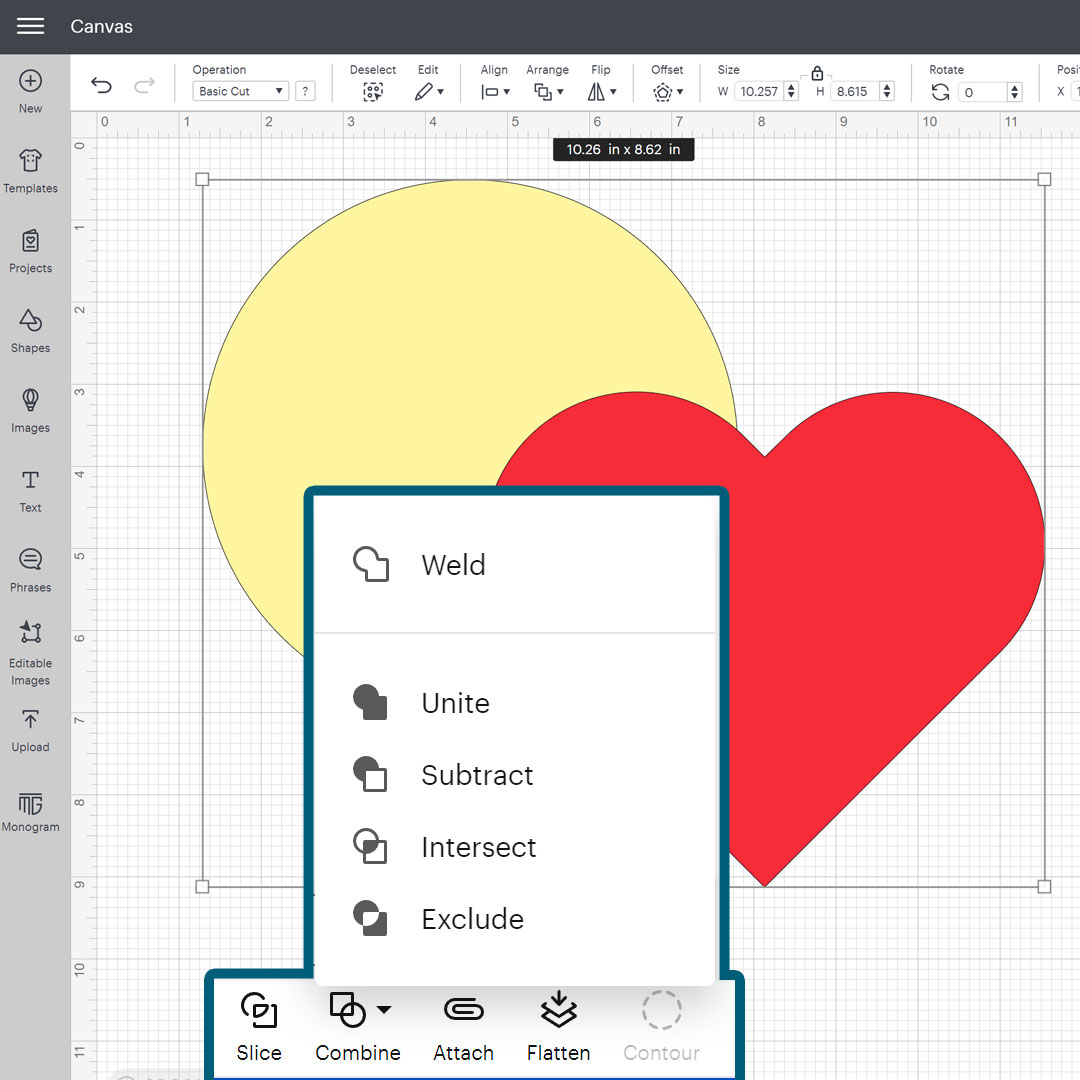
Task: Click in the Width size field
Action: pyautogui.click(x=760, y=92)
